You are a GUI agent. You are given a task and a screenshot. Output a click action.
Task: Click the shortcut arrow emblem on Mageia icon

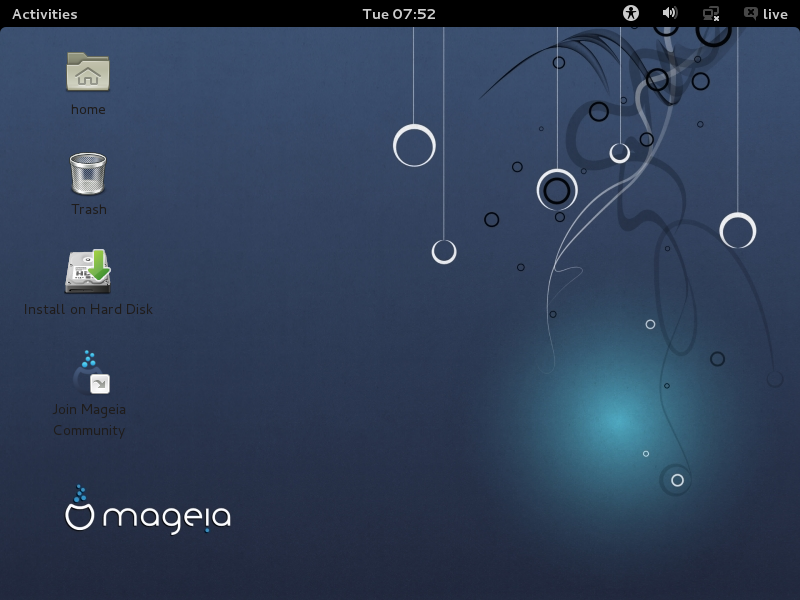click(x=100, y=383)
